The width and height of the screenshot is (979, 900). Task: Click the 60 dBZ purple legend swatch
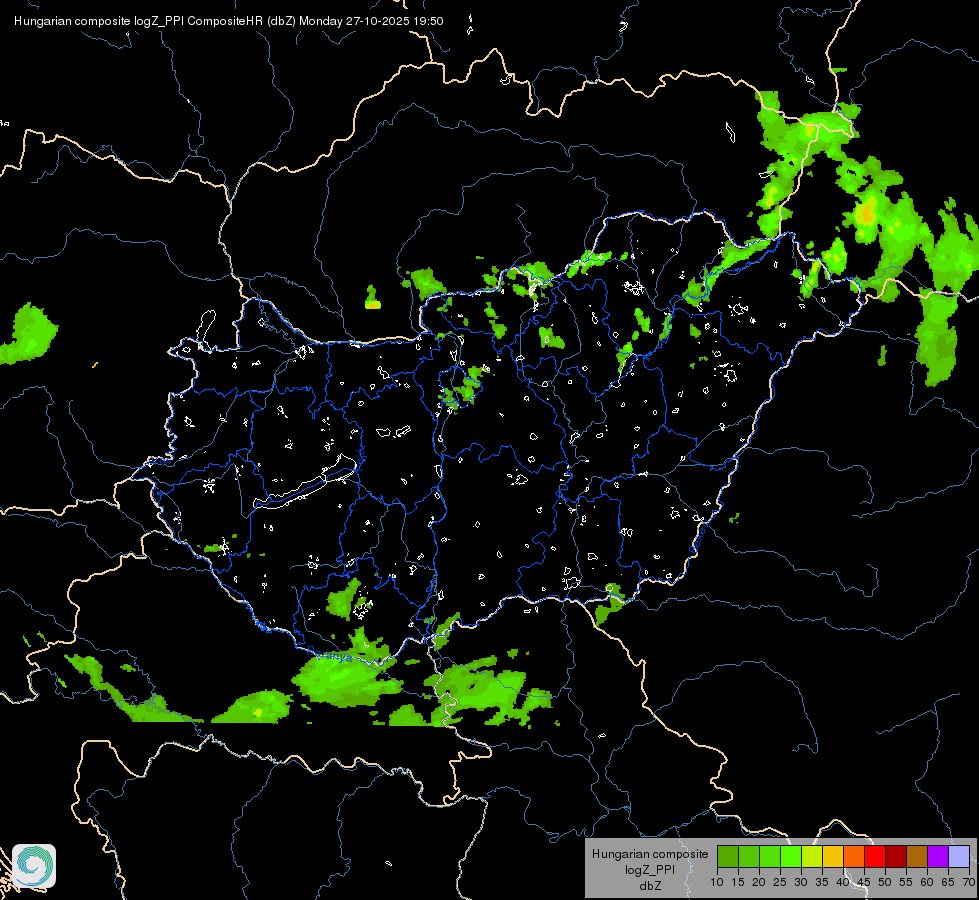click(938, 856)
